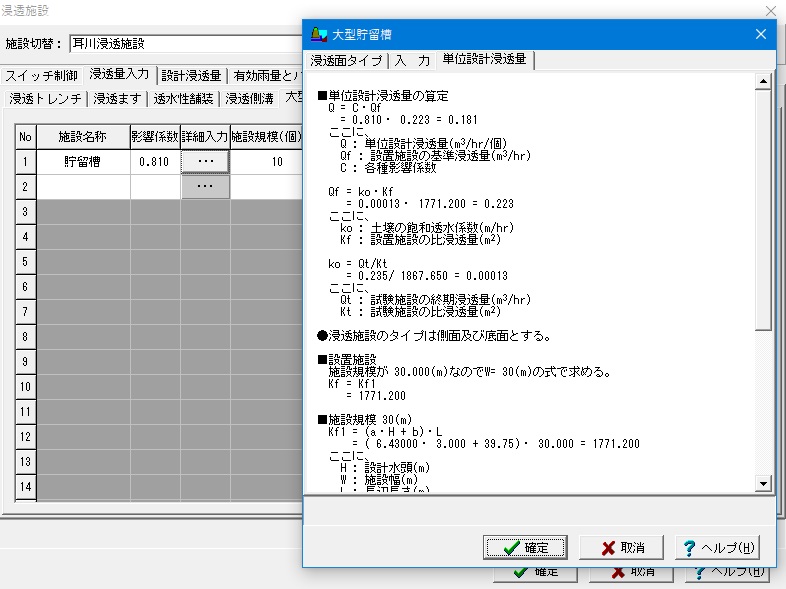Close the 浸透施設 background window
The width and height of the screenshot is (786, 589).
[771, 11]
